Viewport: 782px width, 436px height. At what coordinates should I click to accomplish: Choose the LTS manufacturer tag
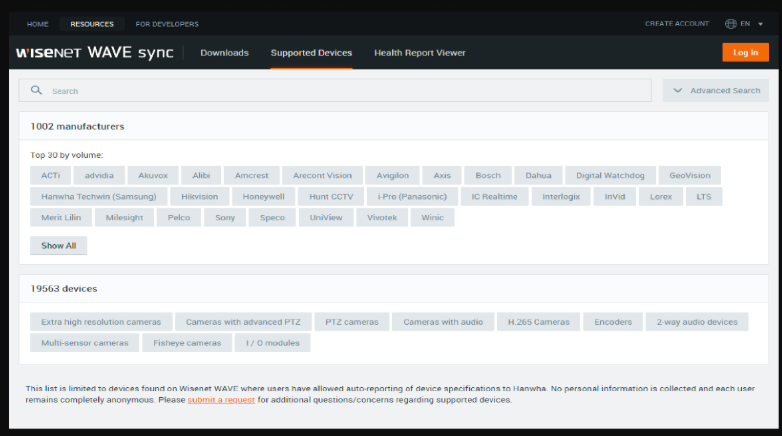click(704, 197)
